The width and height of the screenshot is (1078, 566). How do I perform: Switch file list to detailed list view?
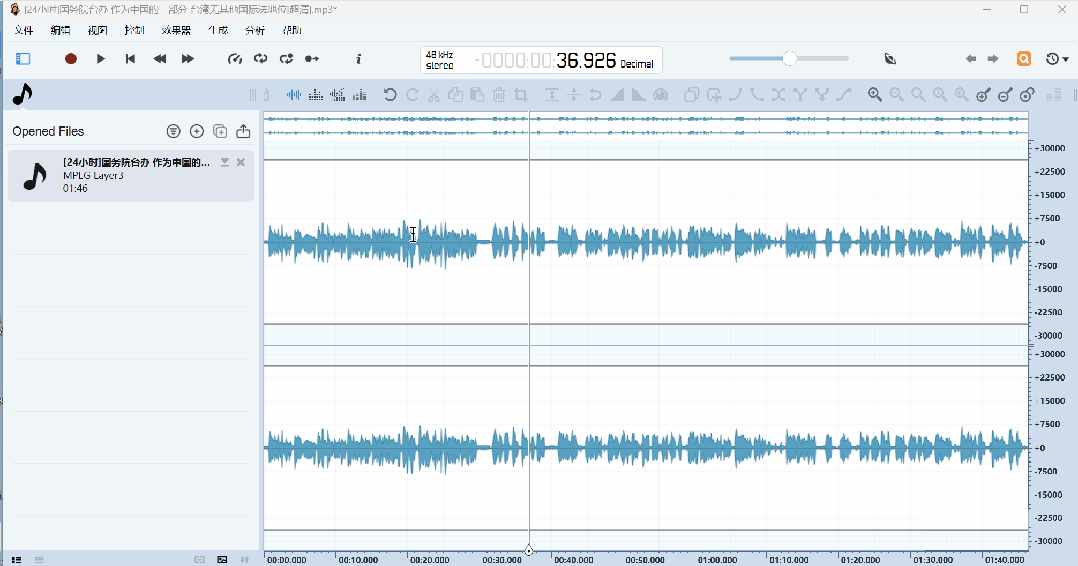[16, 560]
